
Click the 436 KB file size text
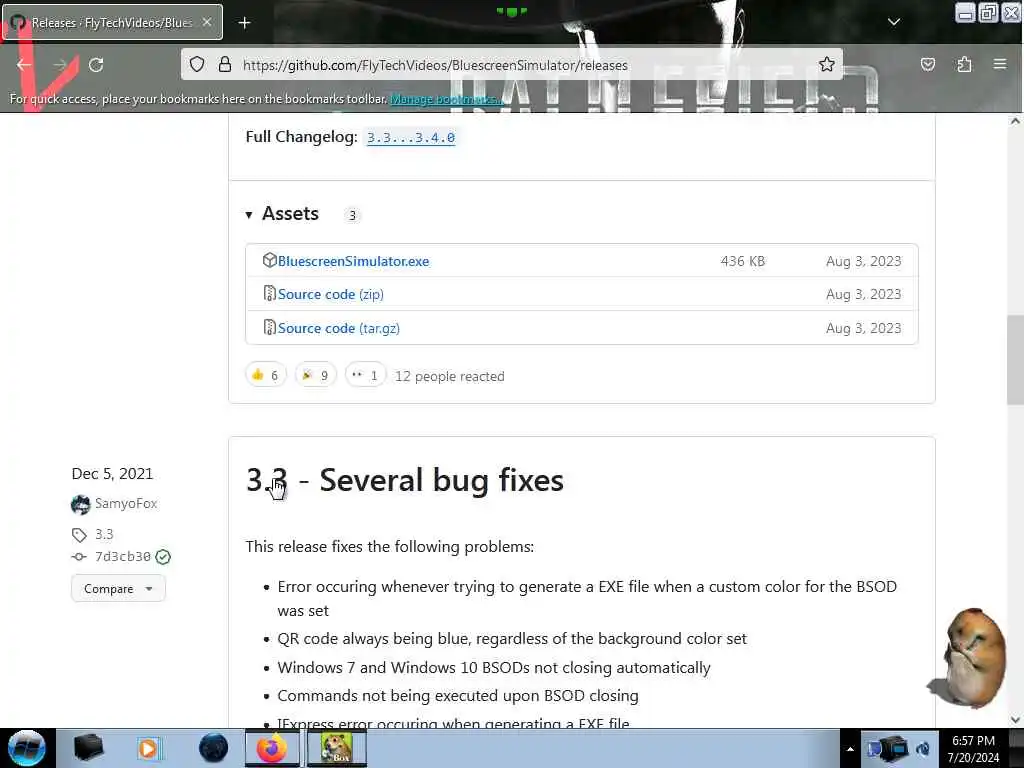[743, 261]
